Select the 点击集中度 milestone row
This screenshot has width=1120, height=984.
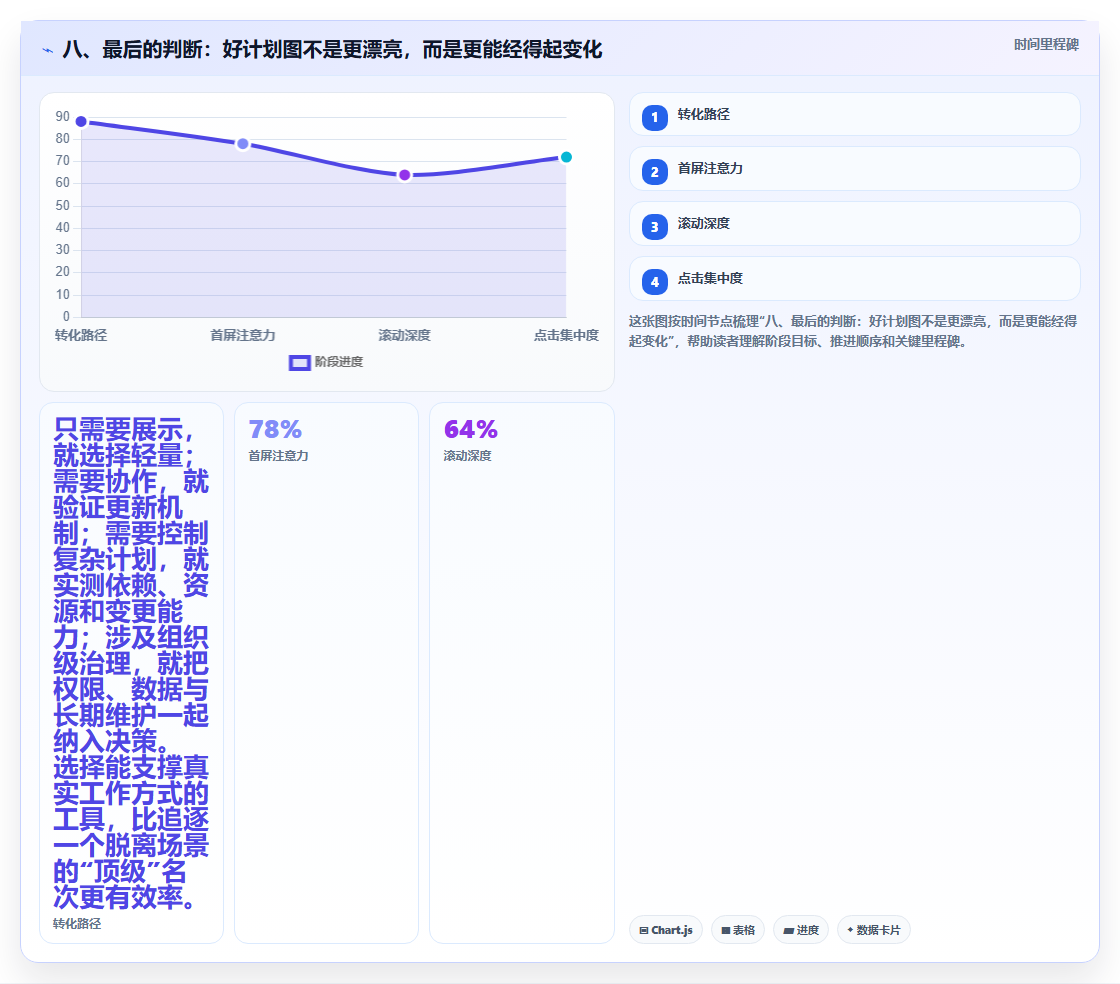[x=854, y=278]
